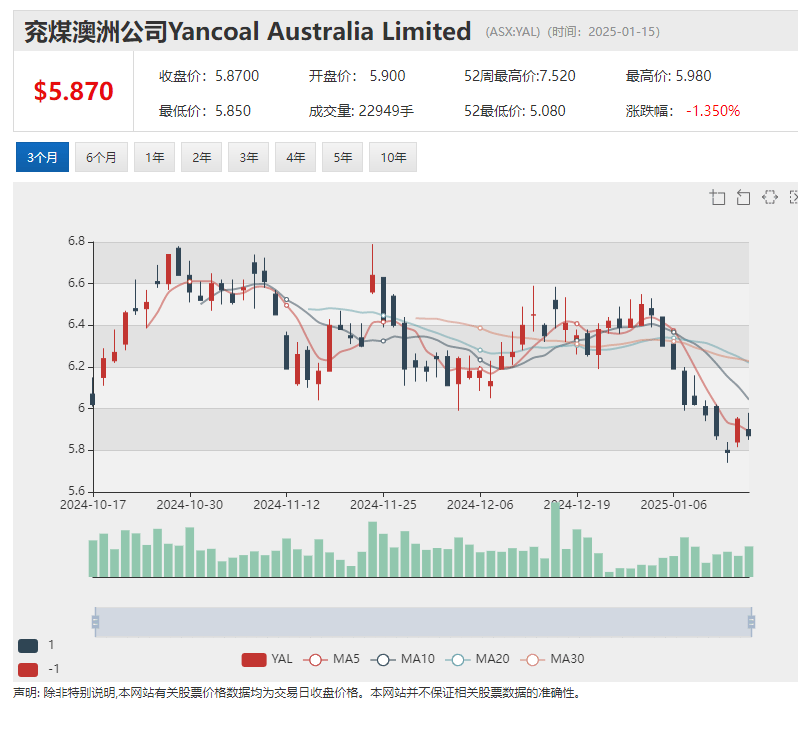Click the 成交量: 22949手 text
The image size is (811, 731).
361,111
